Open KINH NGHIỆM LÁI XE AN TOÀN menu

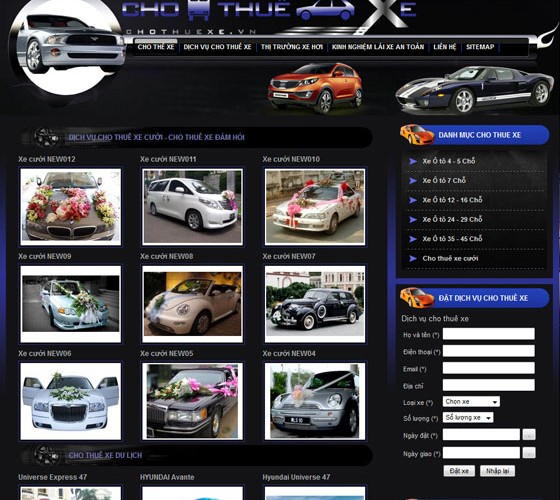[378, 47]
